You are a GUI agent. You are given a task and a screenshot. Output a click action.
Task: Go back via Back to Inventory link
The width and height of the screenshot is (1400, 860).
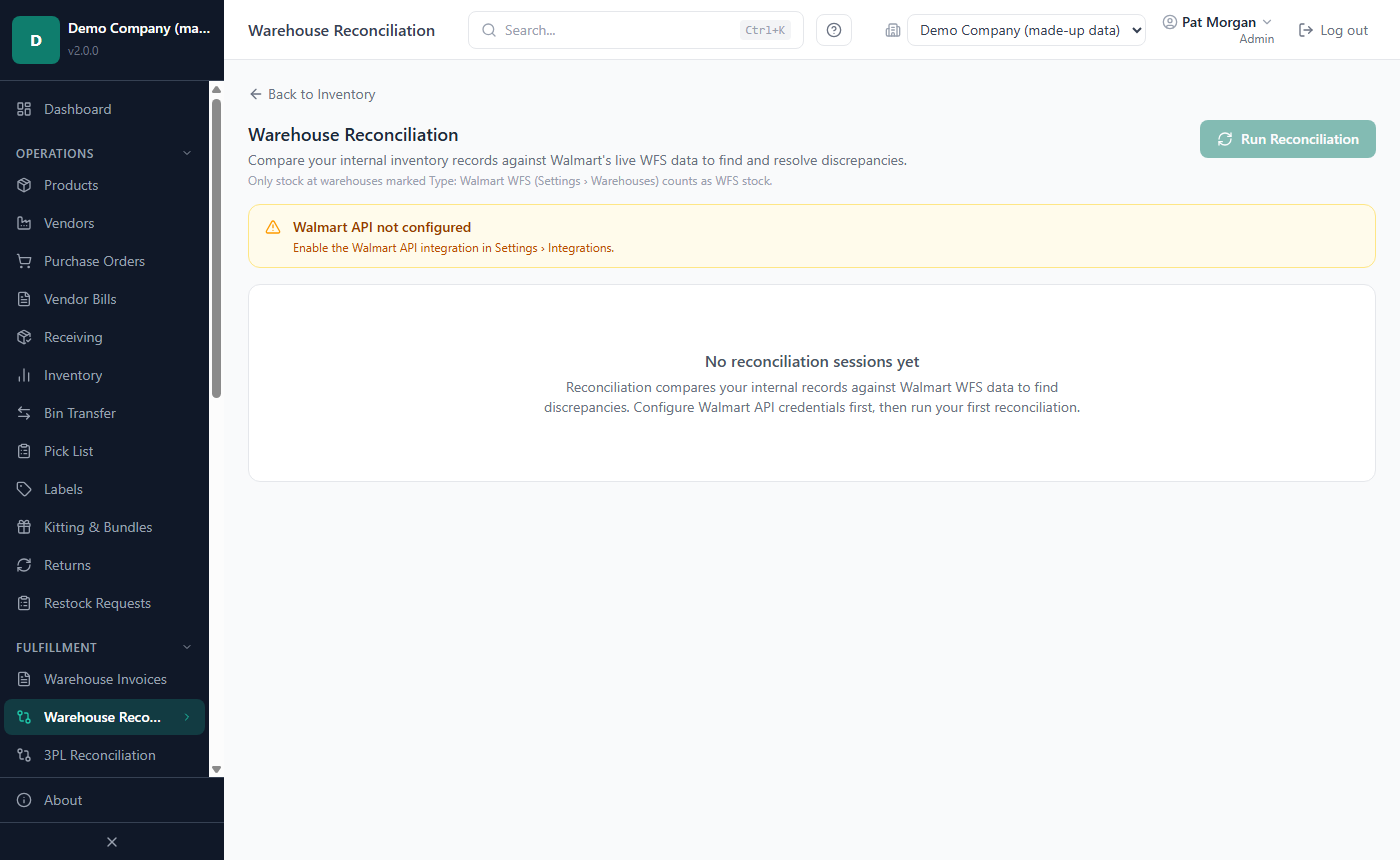[x=312, y=94]
